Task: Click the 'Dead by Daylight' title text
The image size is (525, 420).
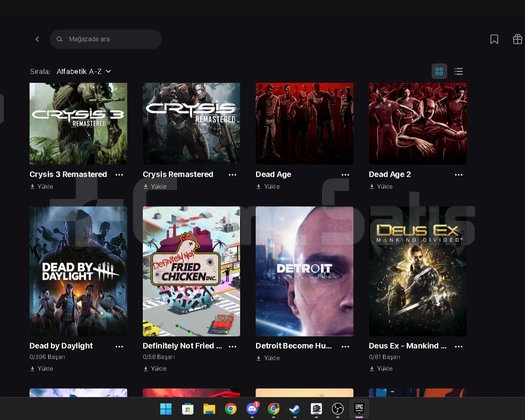Action: point(61,346)
